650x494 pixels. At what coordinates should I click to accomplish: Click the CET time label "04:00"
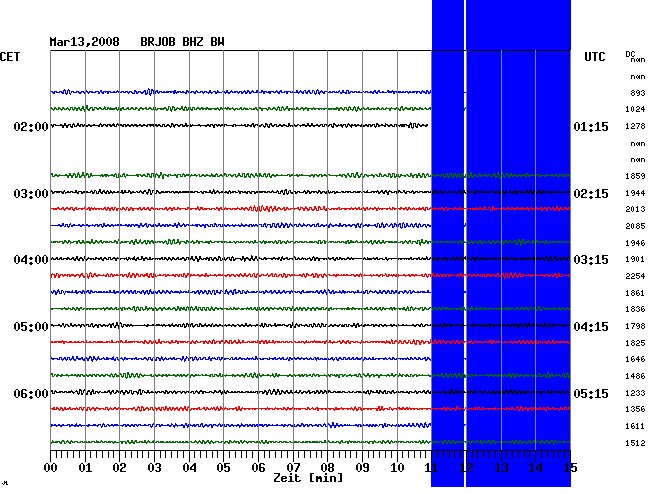[31, 260]
